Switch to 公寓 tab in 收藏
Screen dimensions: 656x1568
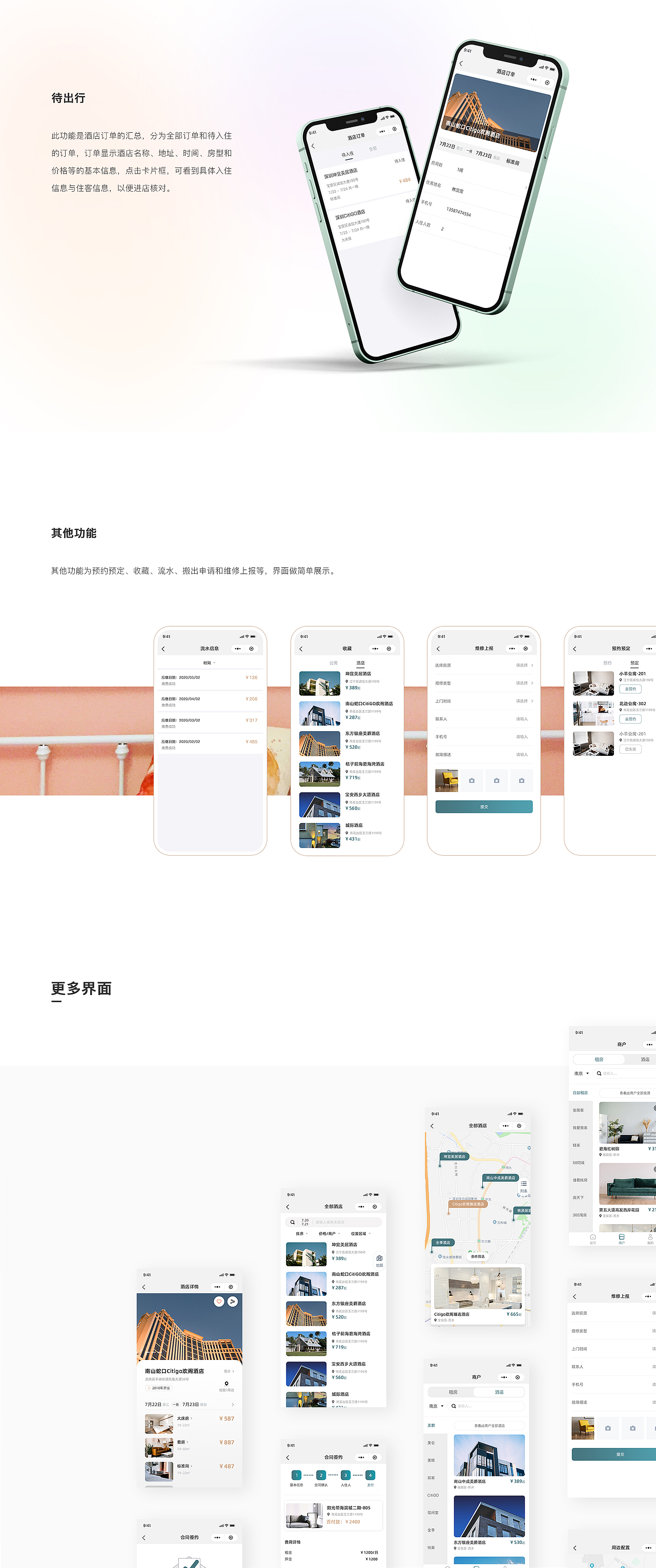[334, 663]
